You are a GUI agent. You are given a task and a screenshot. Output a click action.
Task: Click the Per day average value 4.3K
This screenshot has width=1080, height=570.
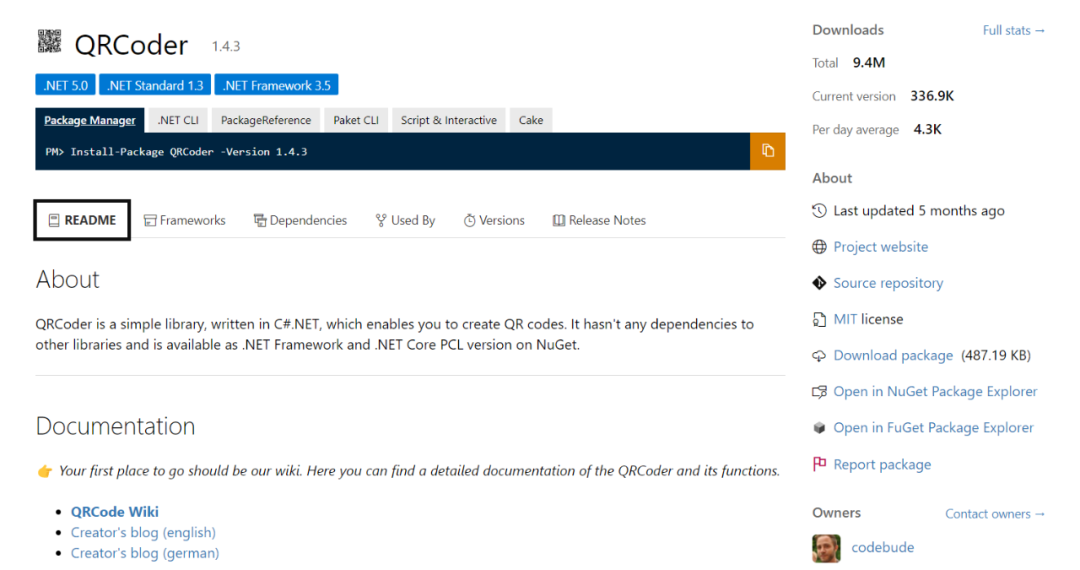point(927,129)
